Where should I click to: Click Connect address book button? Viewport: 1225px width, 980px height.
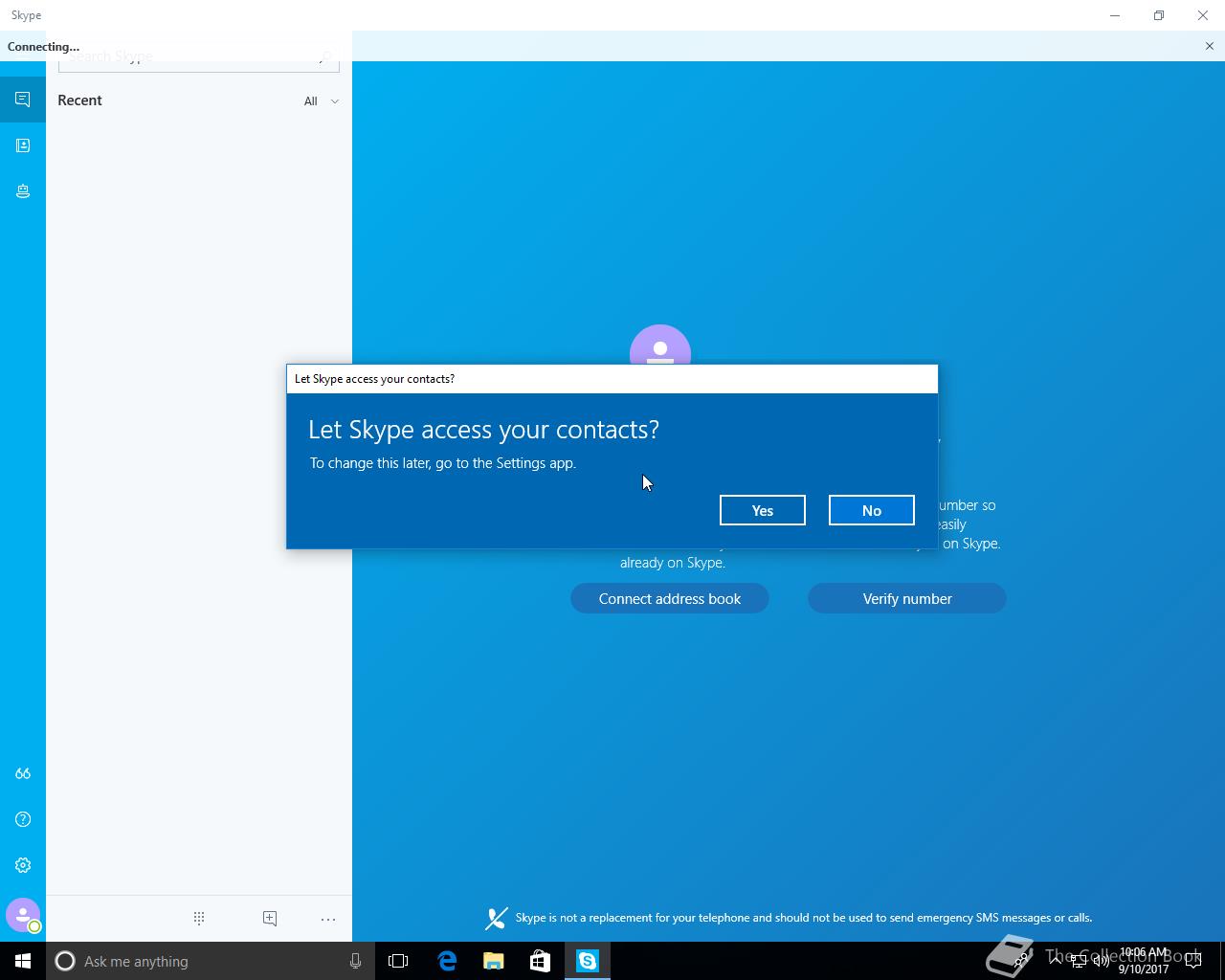coord(670,598)
